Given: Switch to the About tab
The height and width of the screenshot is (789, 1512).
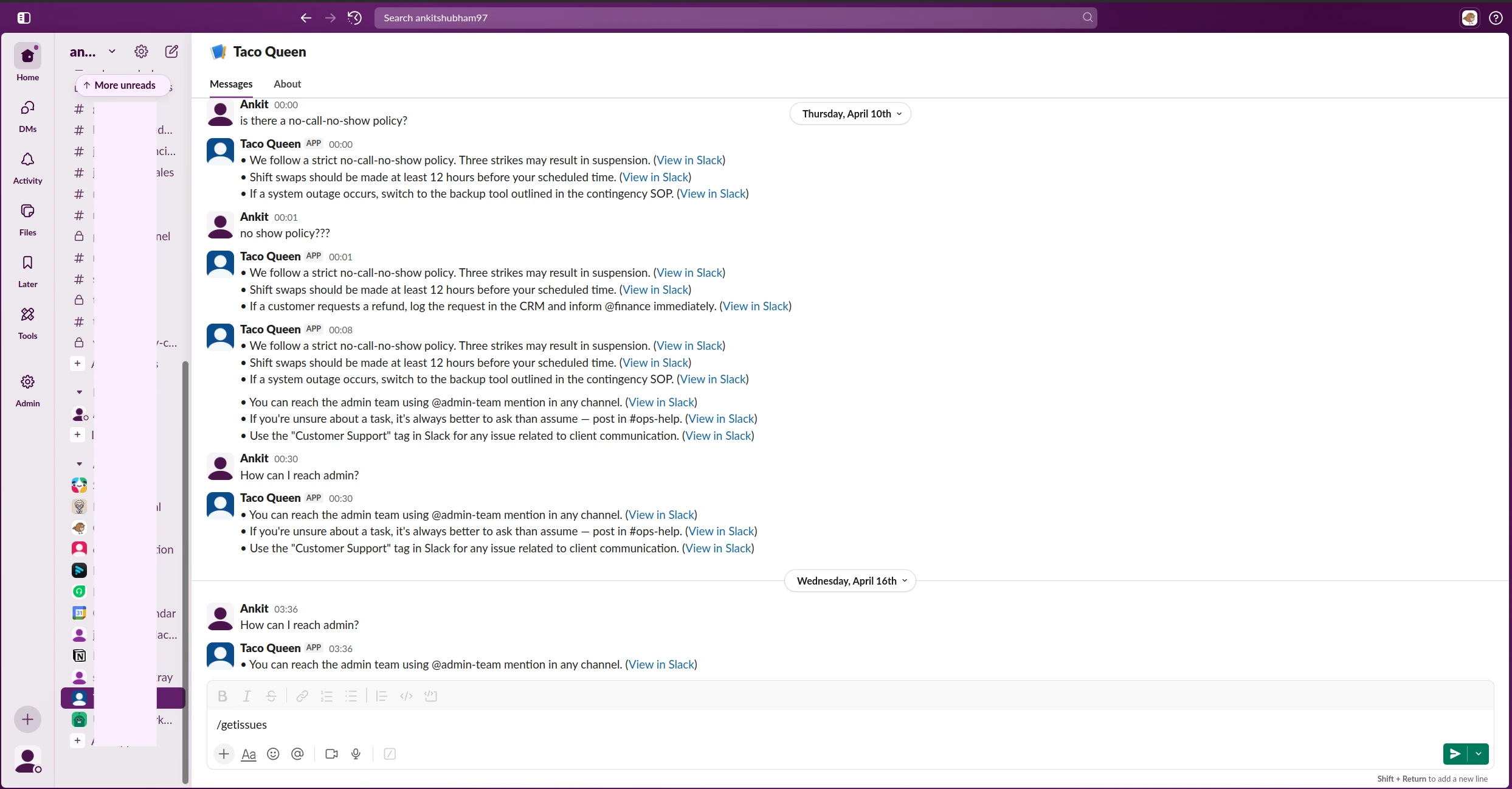Looking at the screenshot, I should [287, 84].
